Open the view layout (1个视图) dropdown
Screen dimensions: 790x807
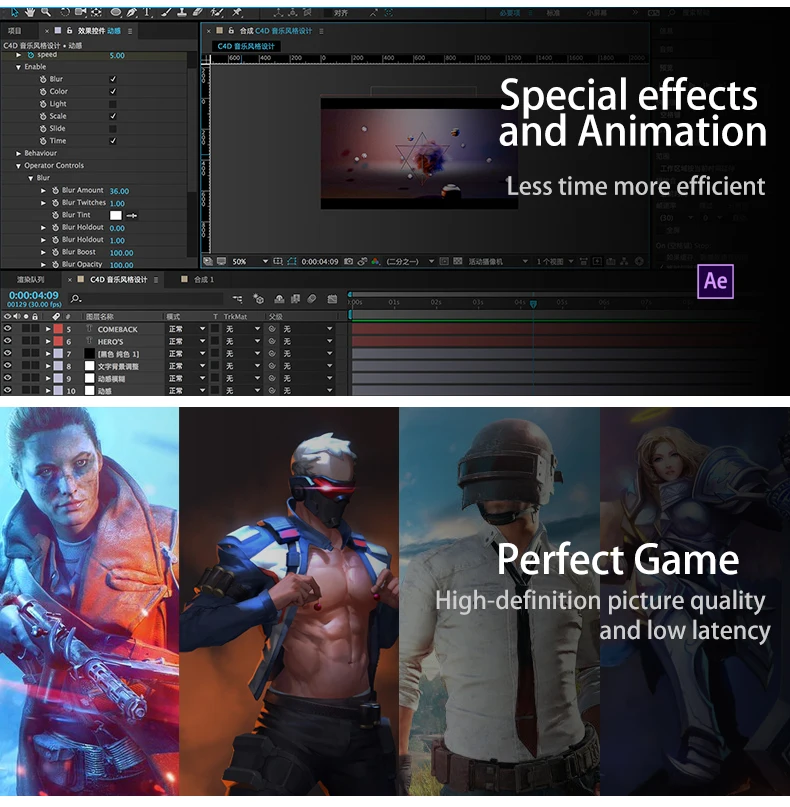coord(555,261)
